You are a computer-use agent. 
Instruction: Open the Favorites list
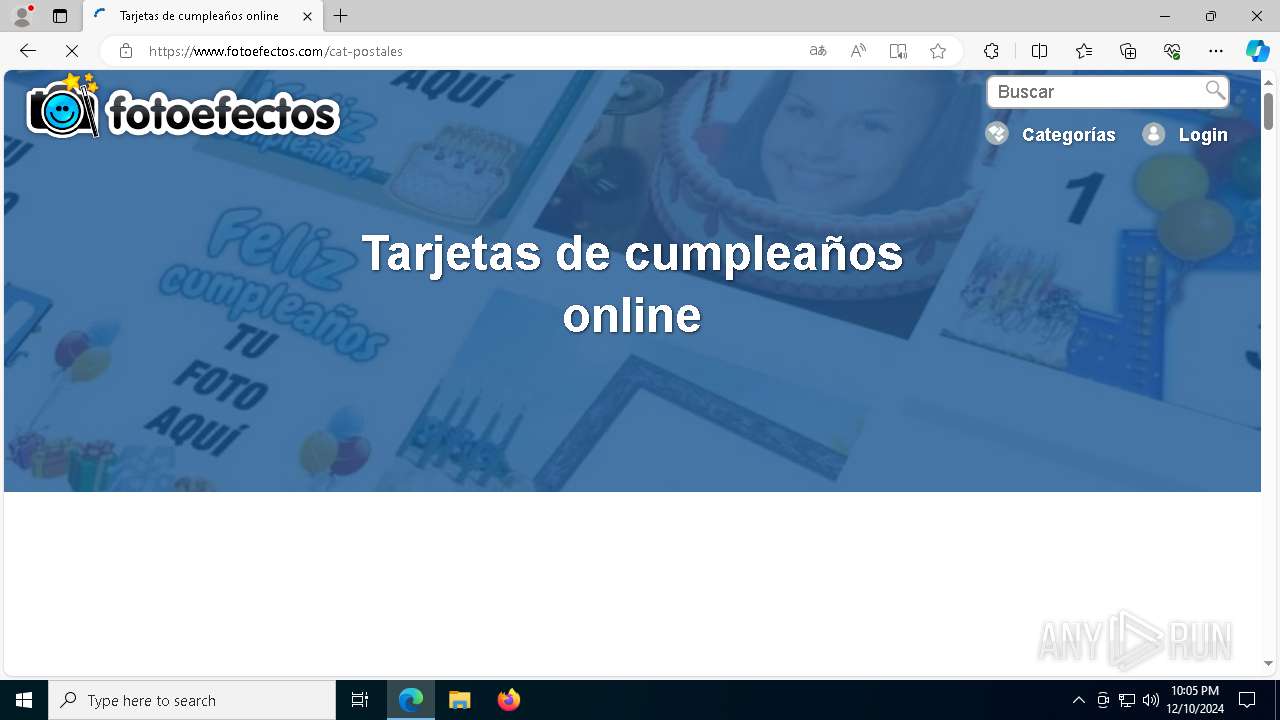pyautogui.click(x=1084, y=51)
